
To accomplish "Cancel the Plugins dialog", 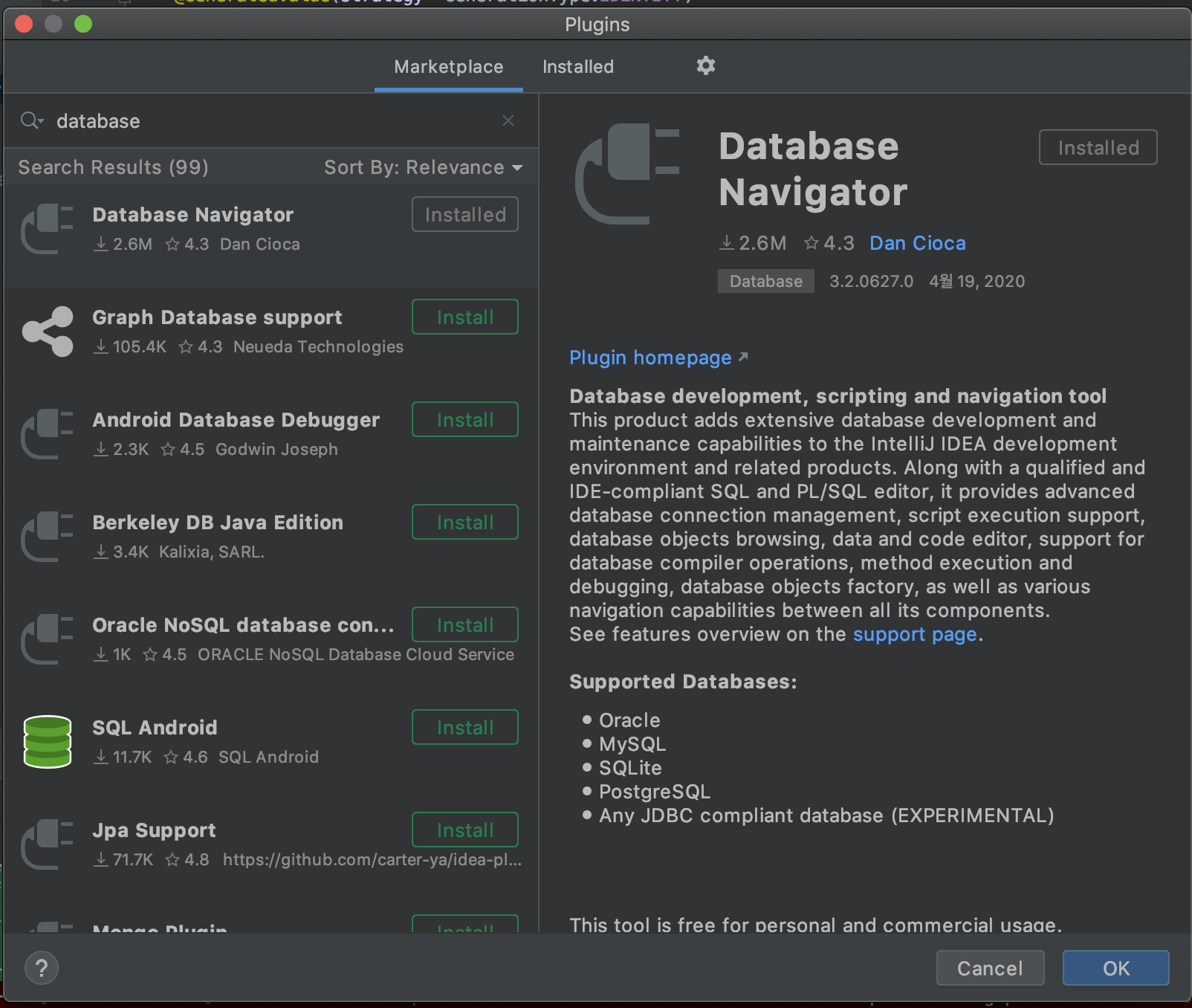I will (x=990, y=968).
